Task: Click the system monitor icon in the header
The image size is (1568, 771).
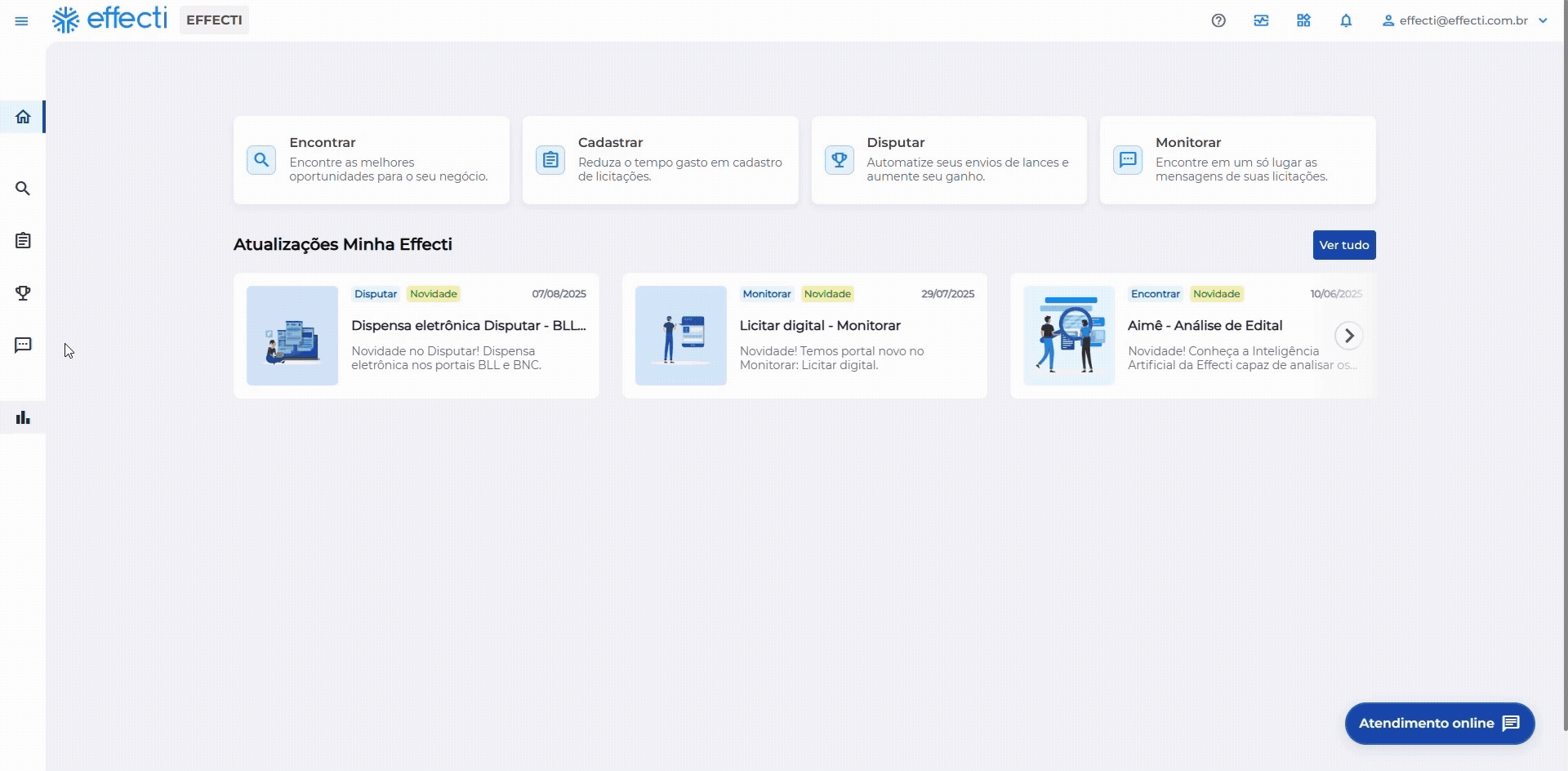Action: (x=1261, y=21)
